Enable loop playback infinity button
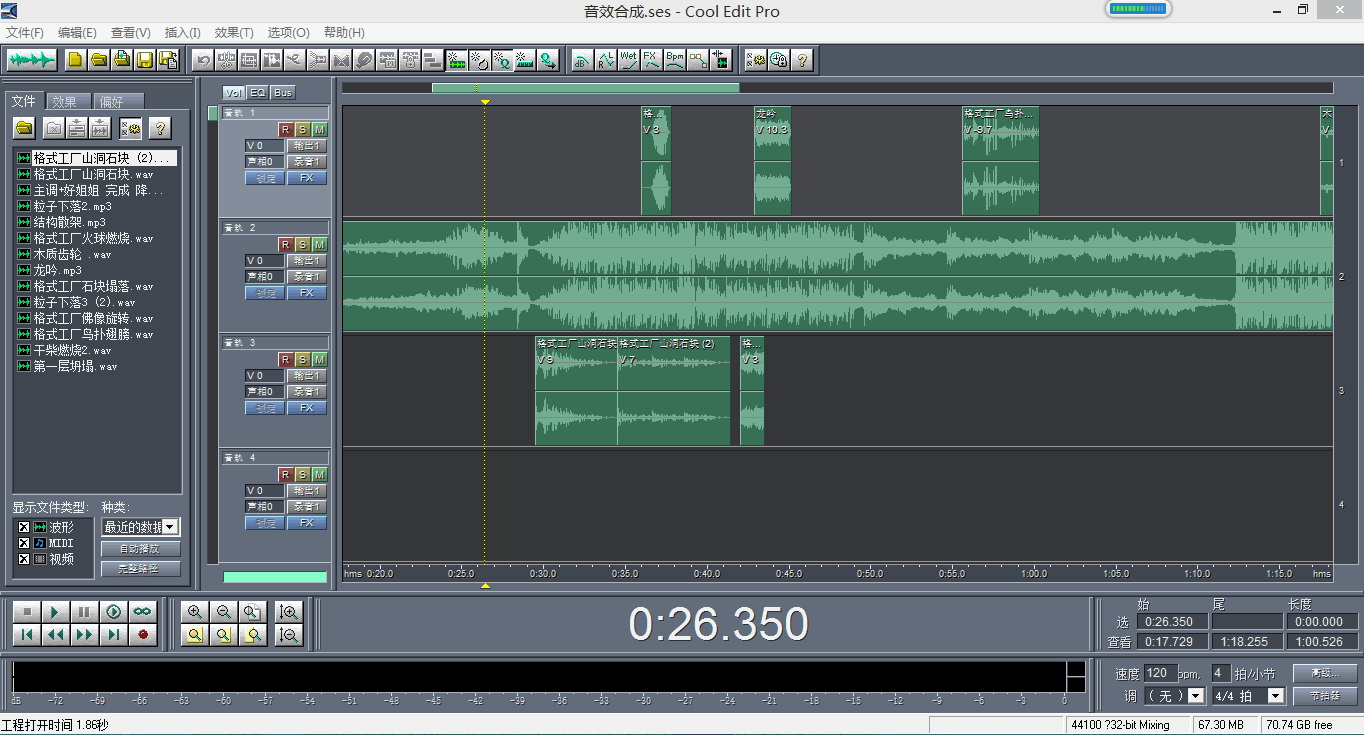Screen dimensions: 1364x735 (x=143, y=612)
